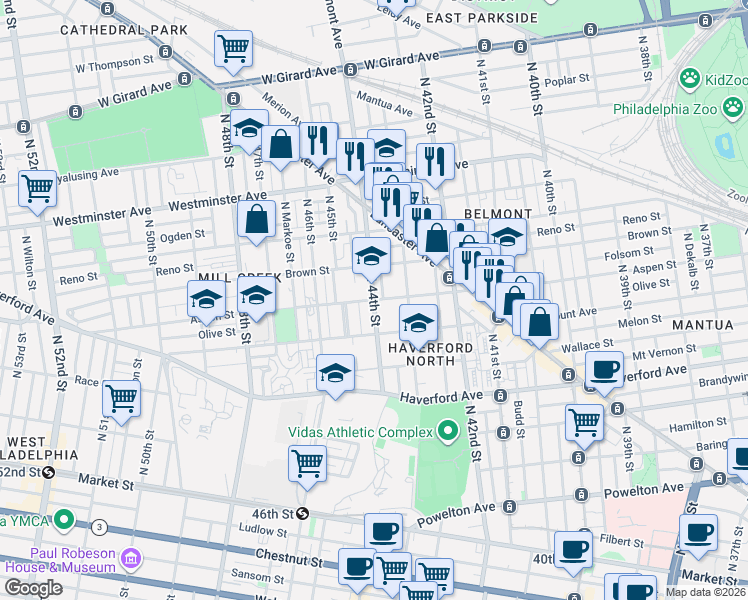
Task: Select the 52nd St subway station icon
Action: coord(48,472)
